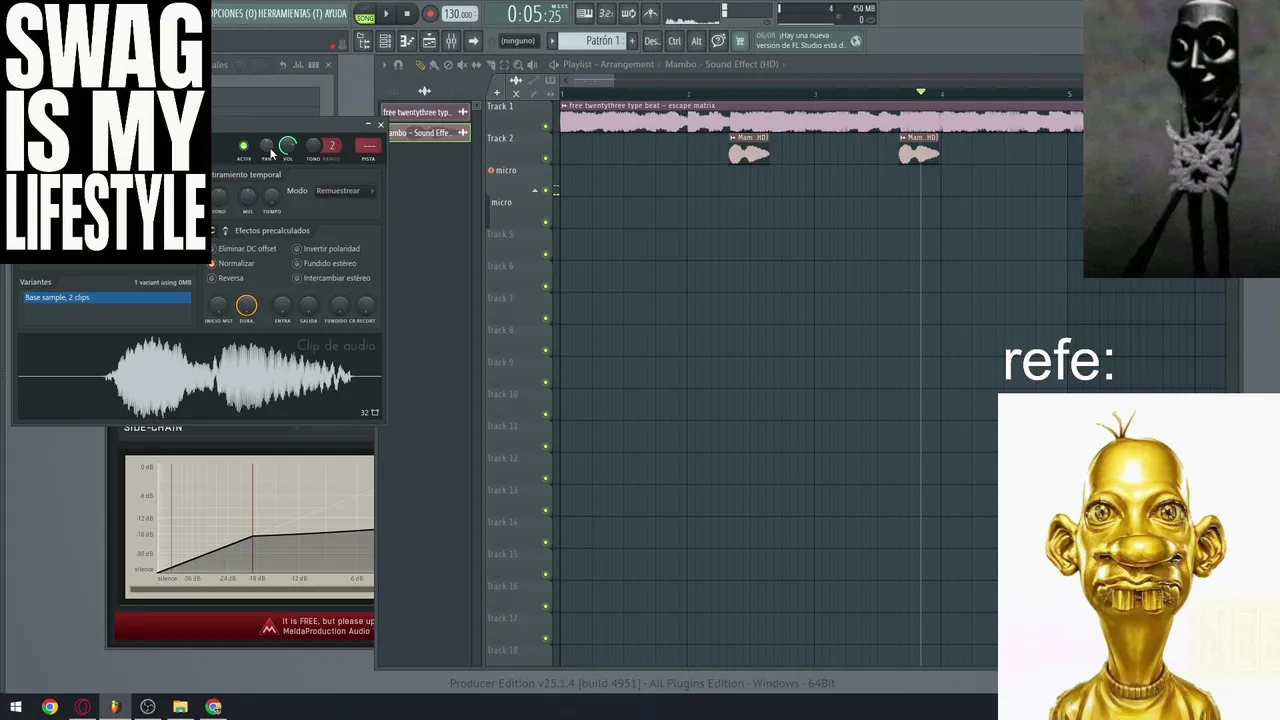Enable Fundido estéreo option
Viewport: 1280px width, 720px height.
324,264
